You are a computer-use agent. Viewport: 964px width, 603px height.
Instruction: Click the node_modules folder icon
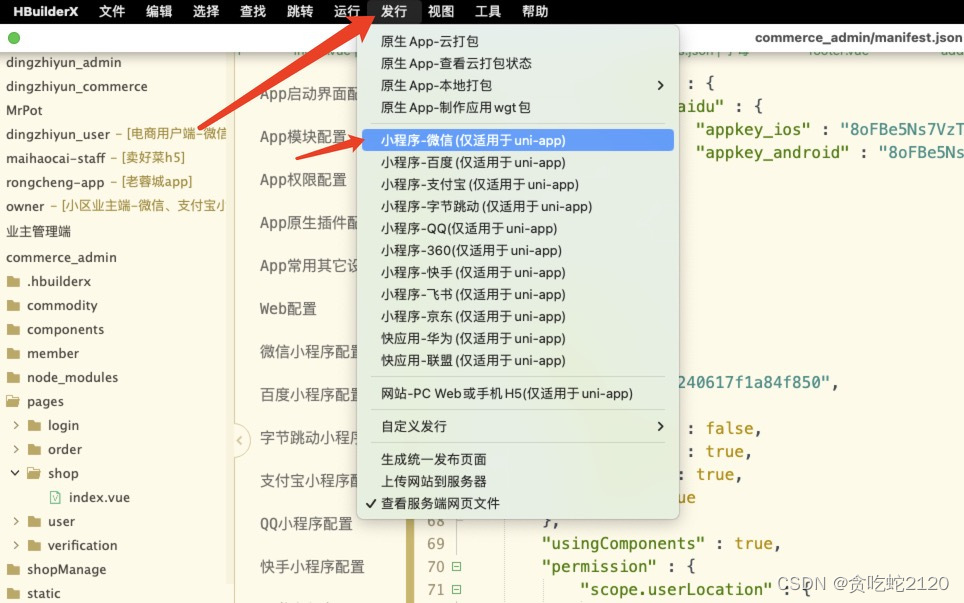coord(12,377)
